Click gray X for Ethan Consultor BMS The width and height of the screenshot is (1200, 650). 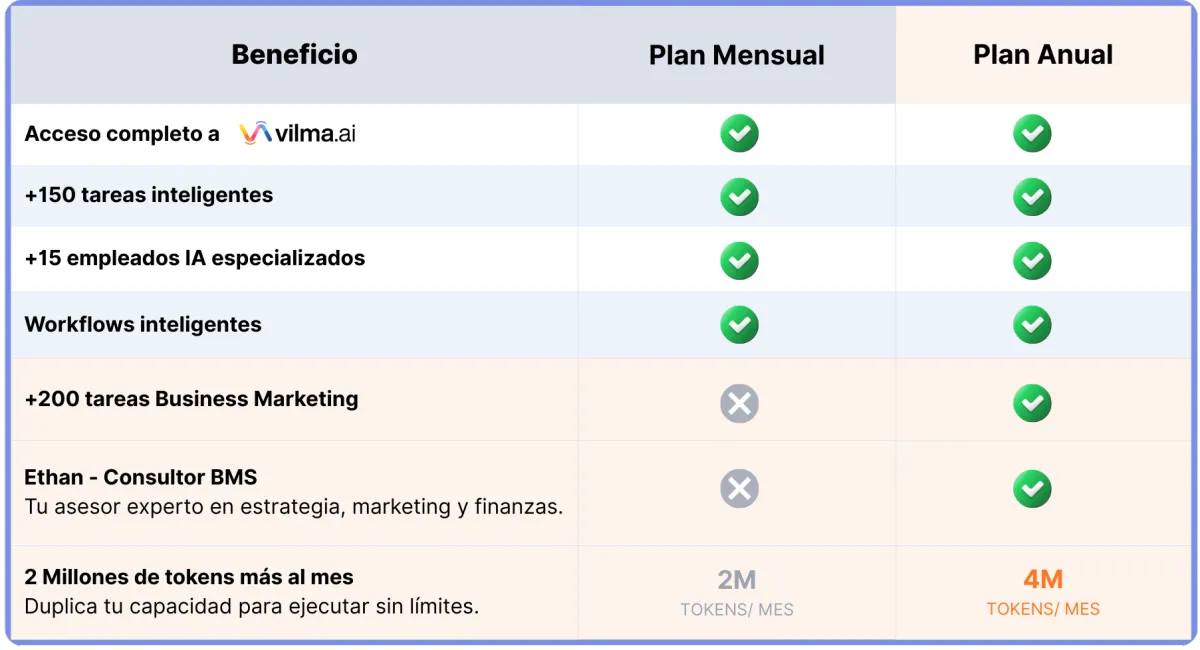point(739,488)
